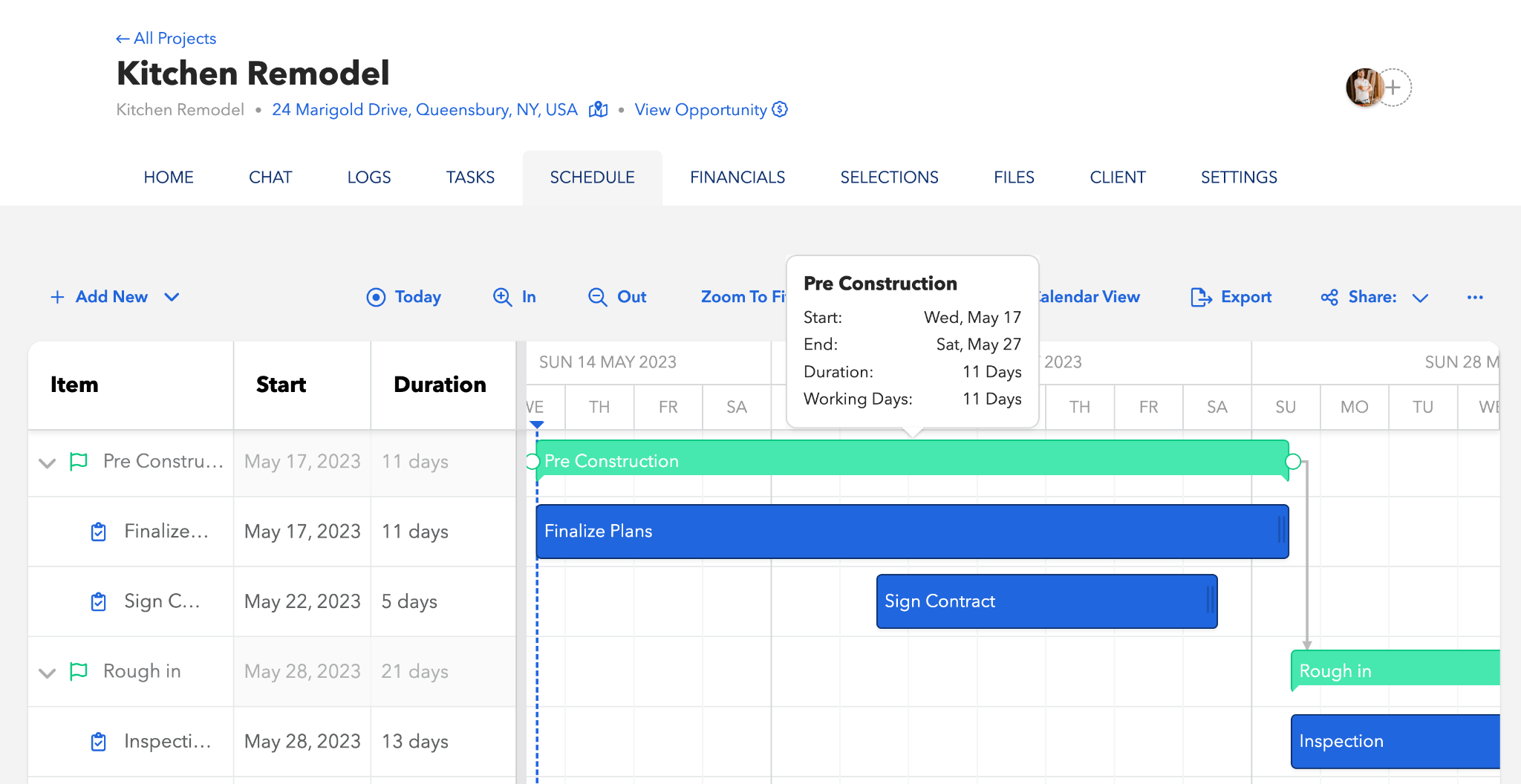Collapse the Pre Construction group
Image resolution: width=1521 pixels, height=784 pixels.
[48, 463]
